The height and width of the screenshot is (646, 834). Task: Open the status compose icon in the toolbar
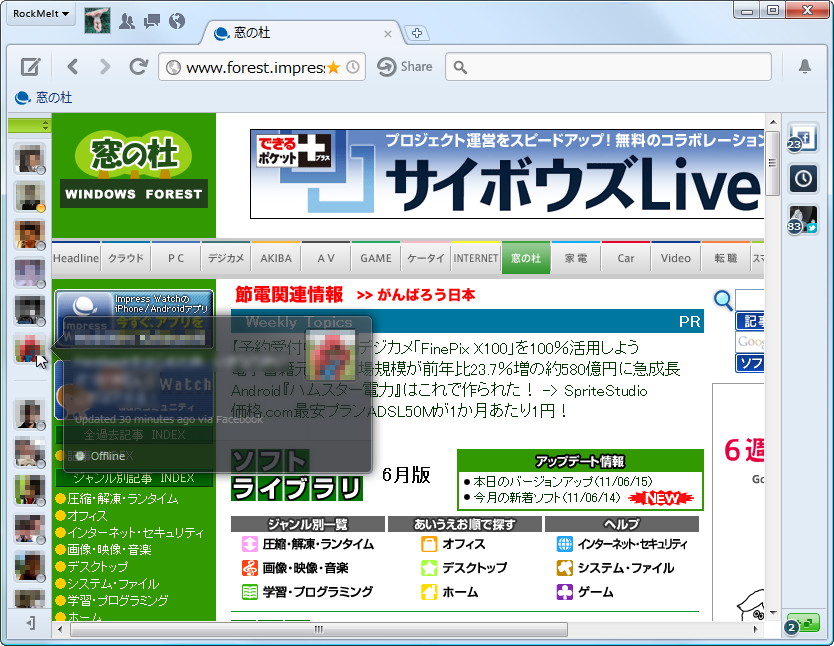30,67
